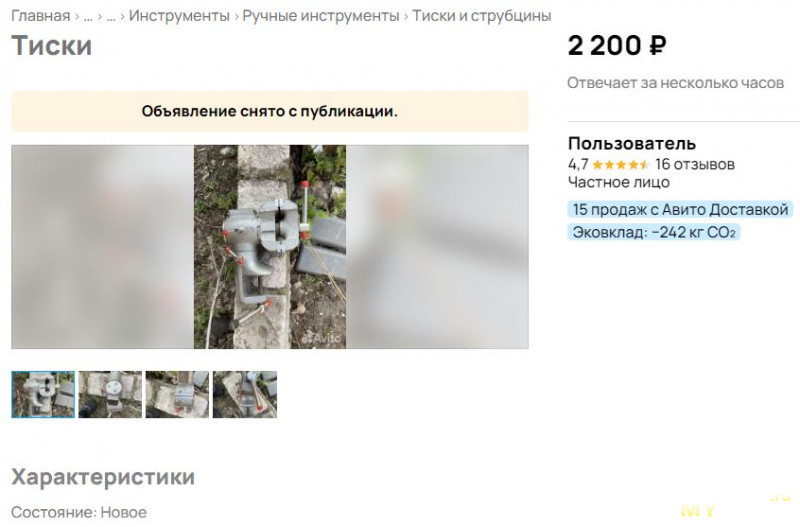Viewport: 800px width, 527px height.
Task: Open Ручные инструменты breadcrumb
Action: point(320,16)
